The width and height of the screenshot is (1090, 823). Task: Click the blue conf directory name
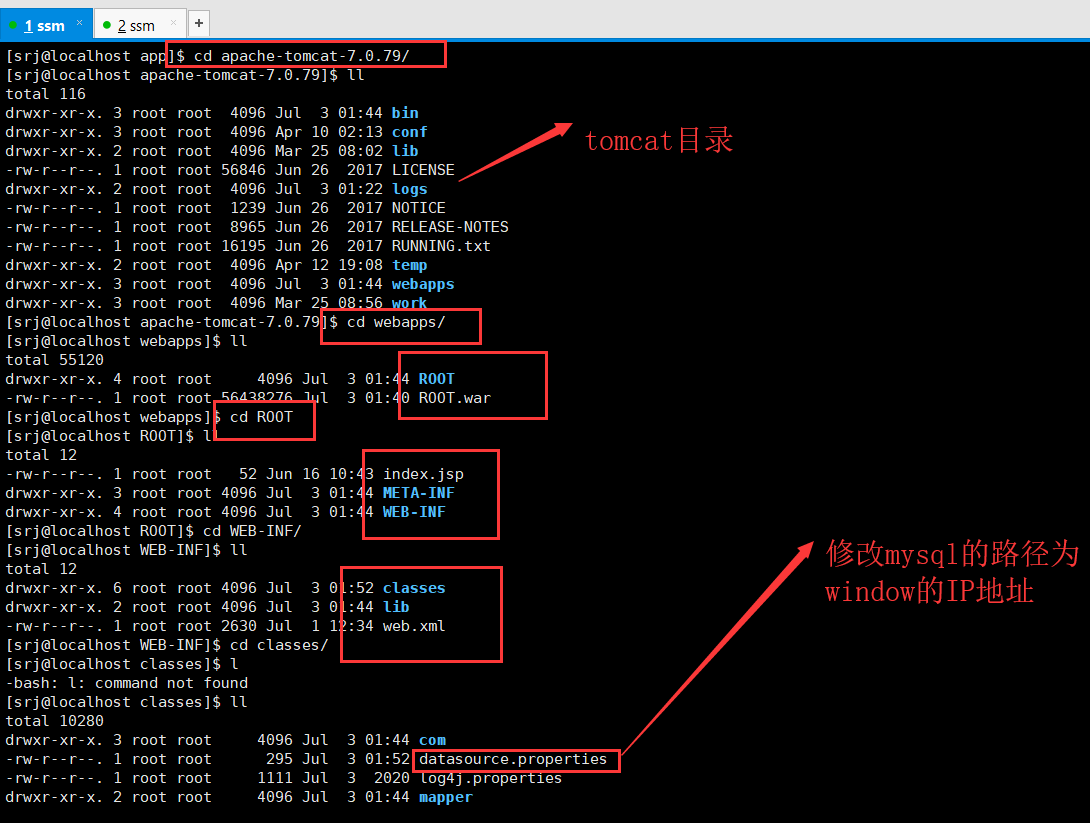point(410,131)
